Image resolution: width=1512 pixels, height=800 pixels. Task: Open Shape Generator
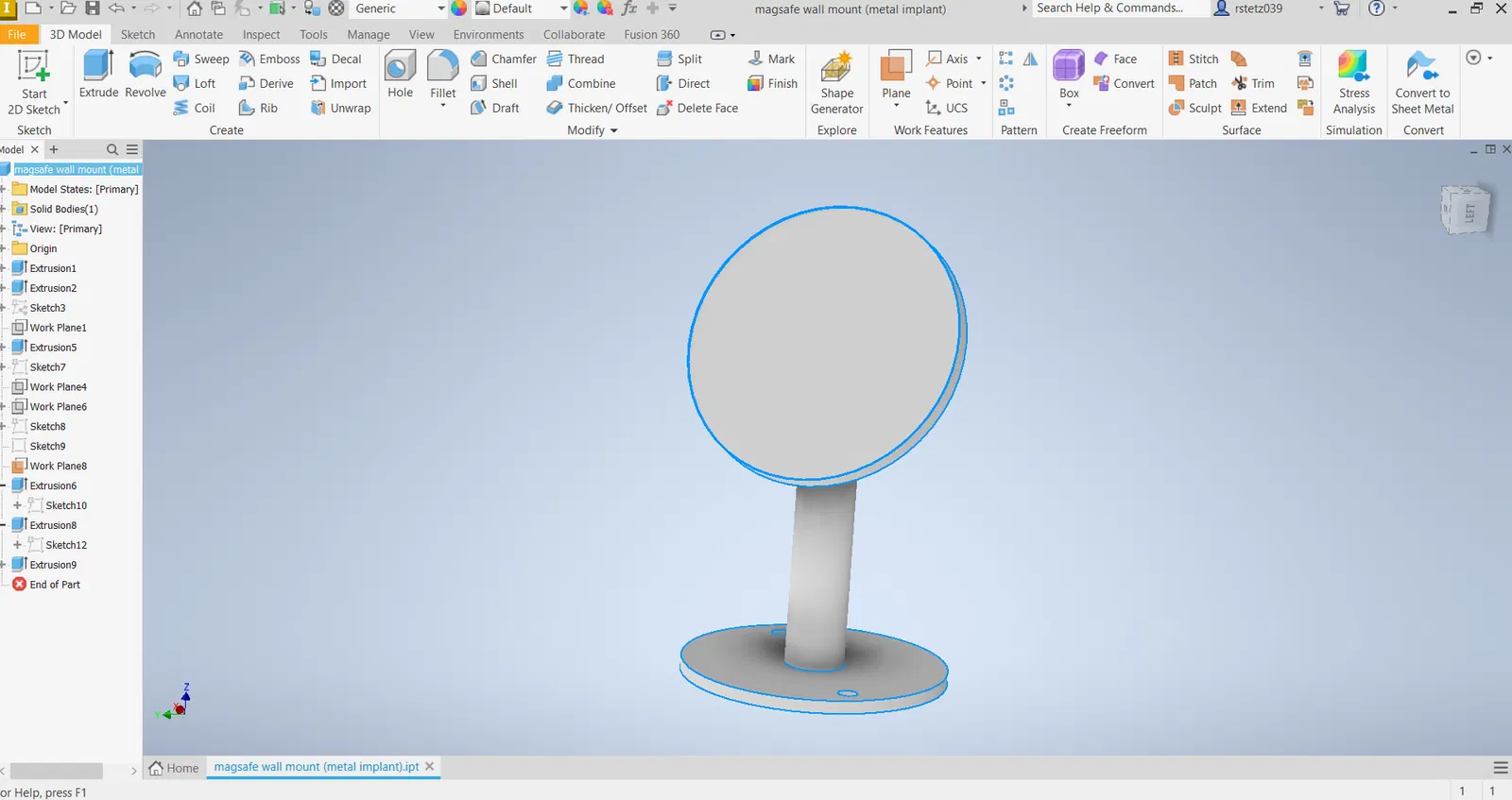836,83
